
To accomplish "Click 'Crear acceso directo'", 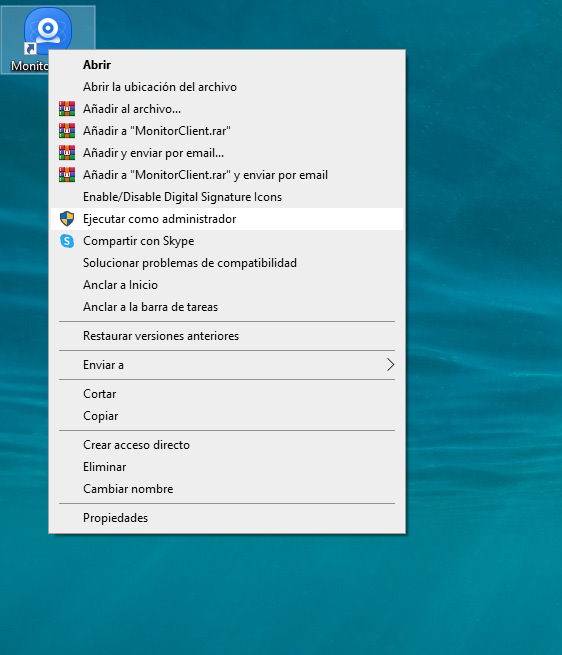I will [227, 445].
